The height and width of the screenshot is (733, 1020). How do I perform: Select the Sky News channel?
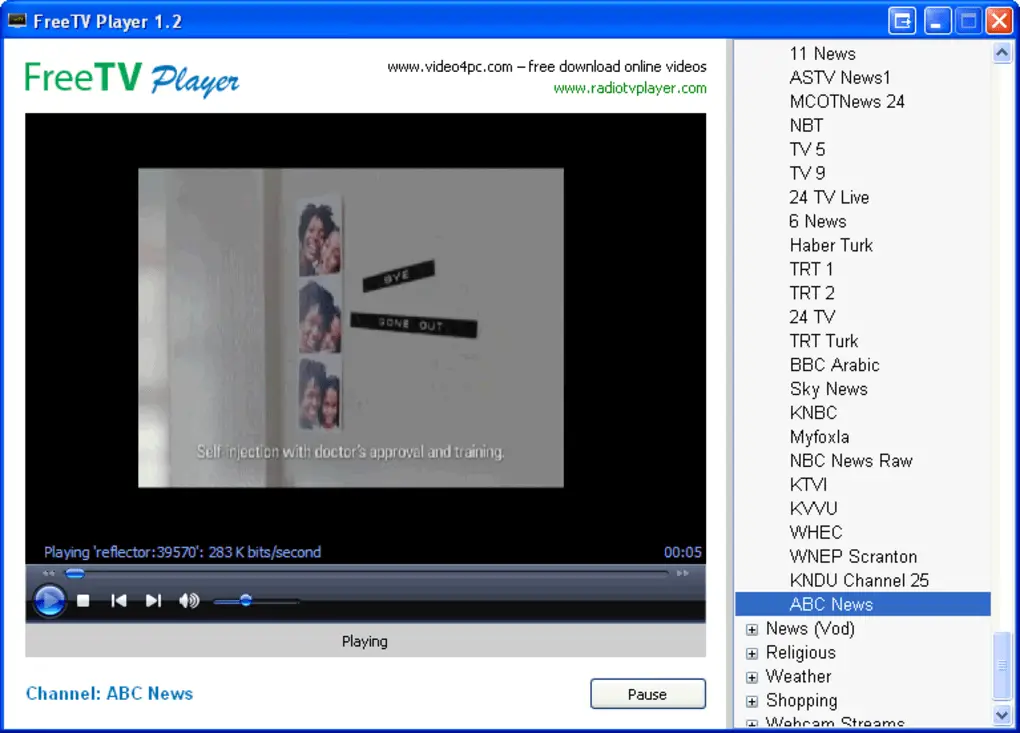coord(828,389)
